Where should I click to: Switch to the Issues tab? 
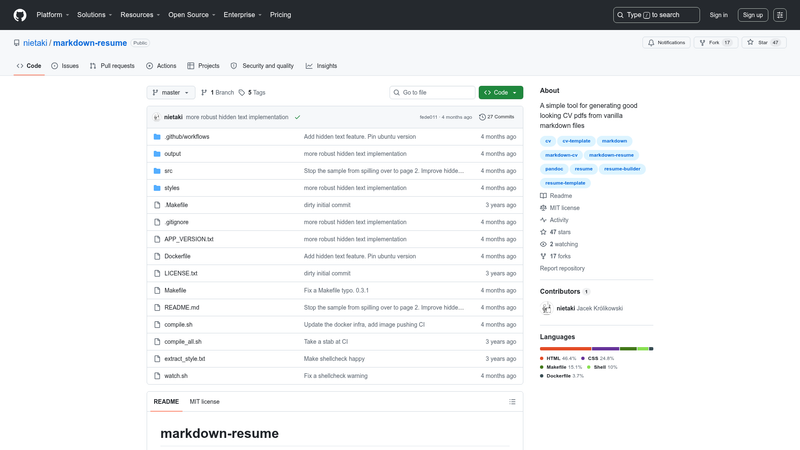65,66
